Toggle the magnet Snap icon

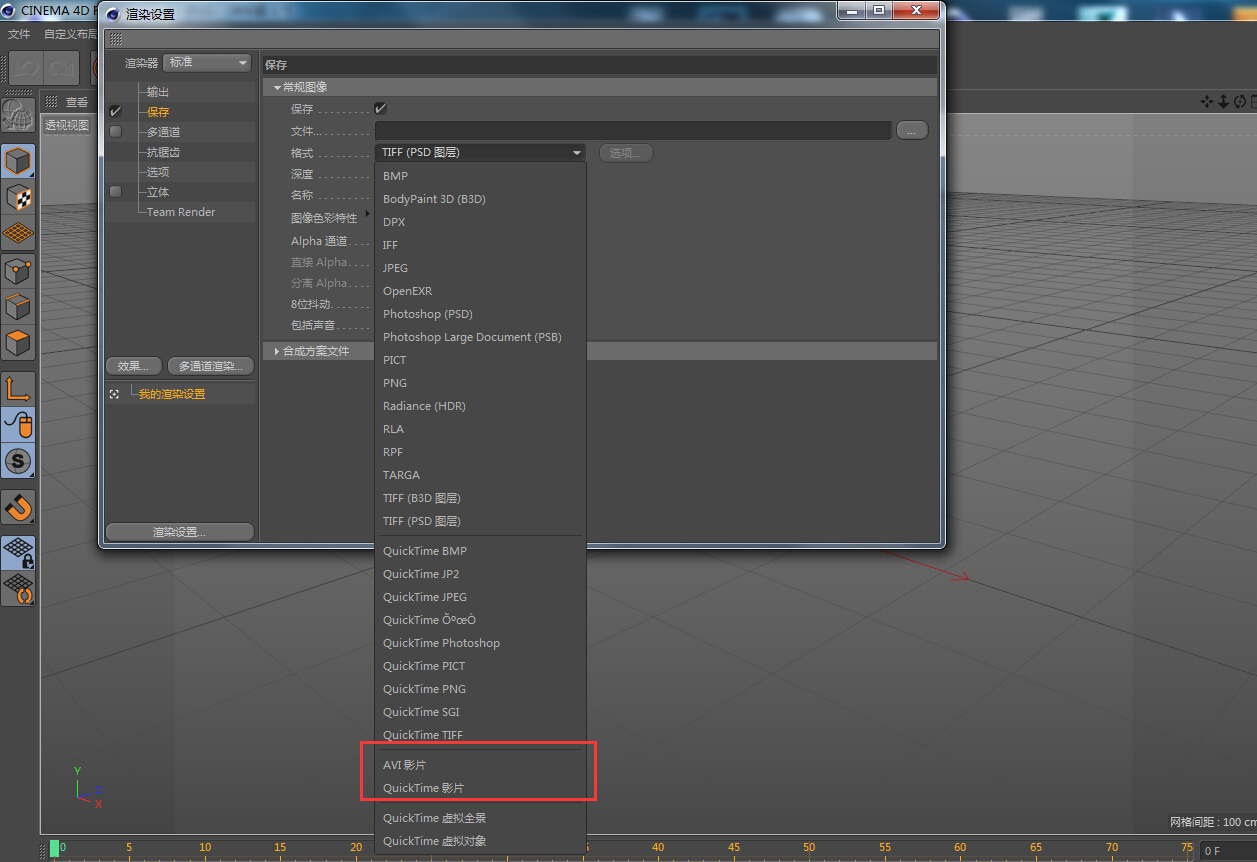coord(18,507)
